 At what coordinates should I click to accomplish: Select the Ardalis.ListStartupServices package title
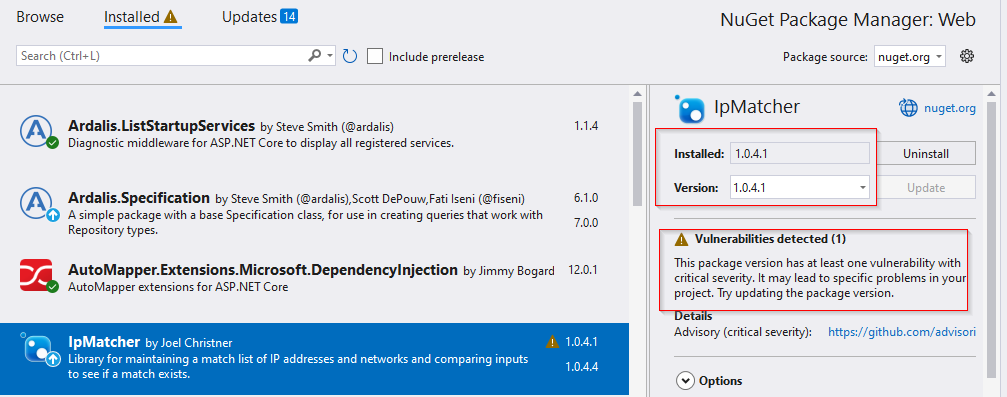click(x=161, y=125)
